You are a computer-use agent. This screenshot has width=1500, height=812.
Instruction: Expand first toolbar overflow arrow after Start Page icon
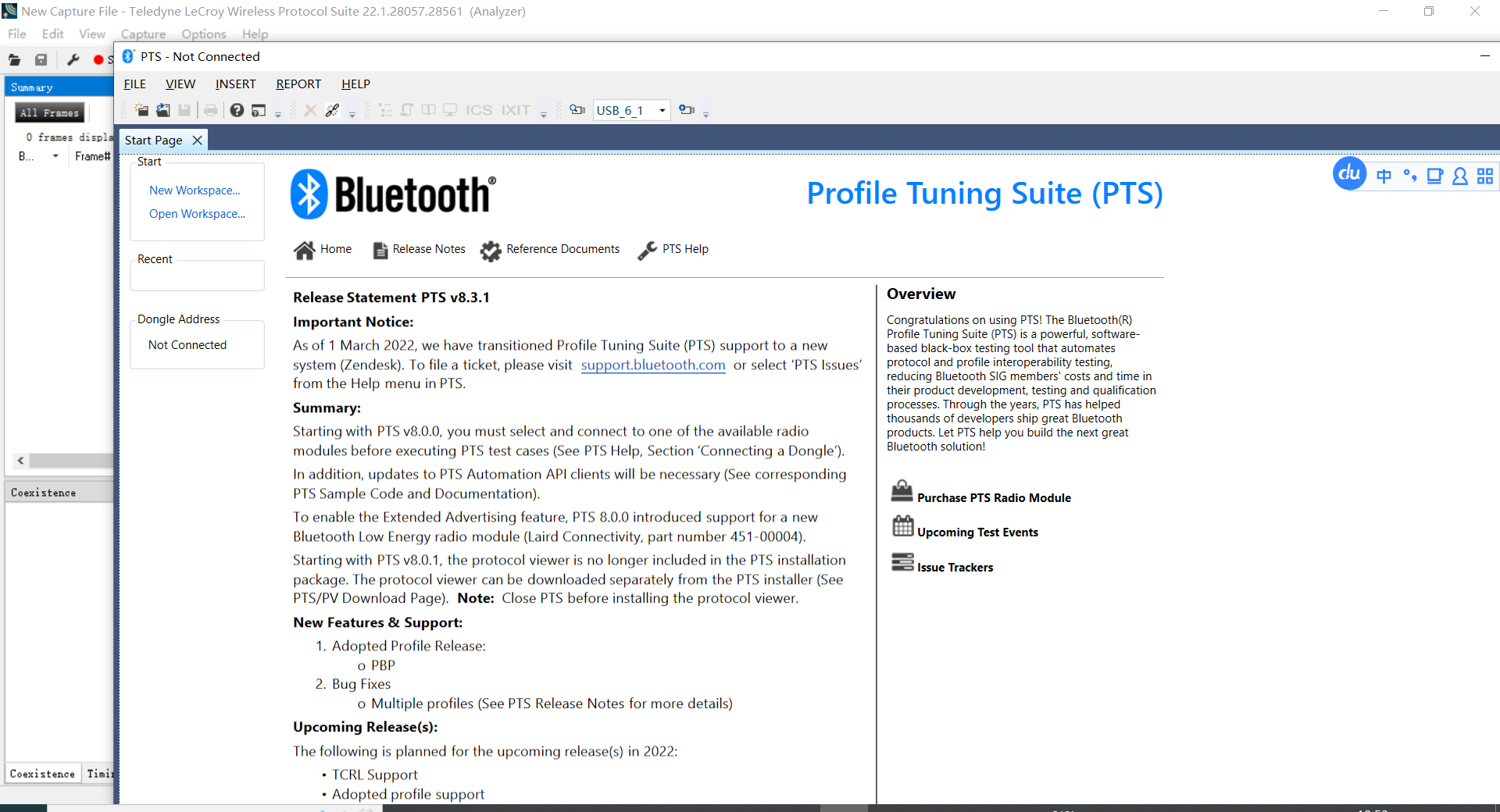click(278, 113)
